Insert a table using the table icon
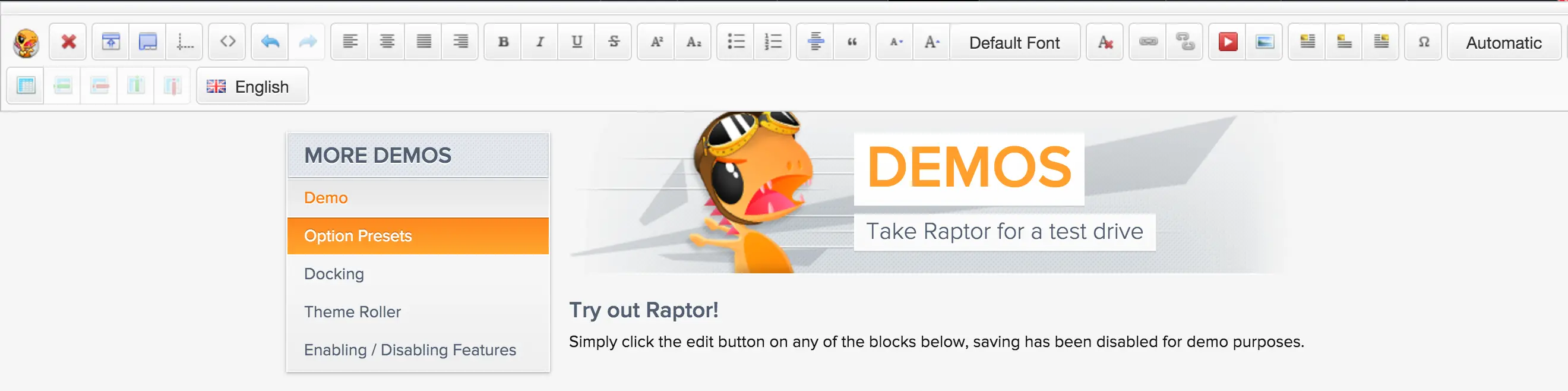 (26, 86)
